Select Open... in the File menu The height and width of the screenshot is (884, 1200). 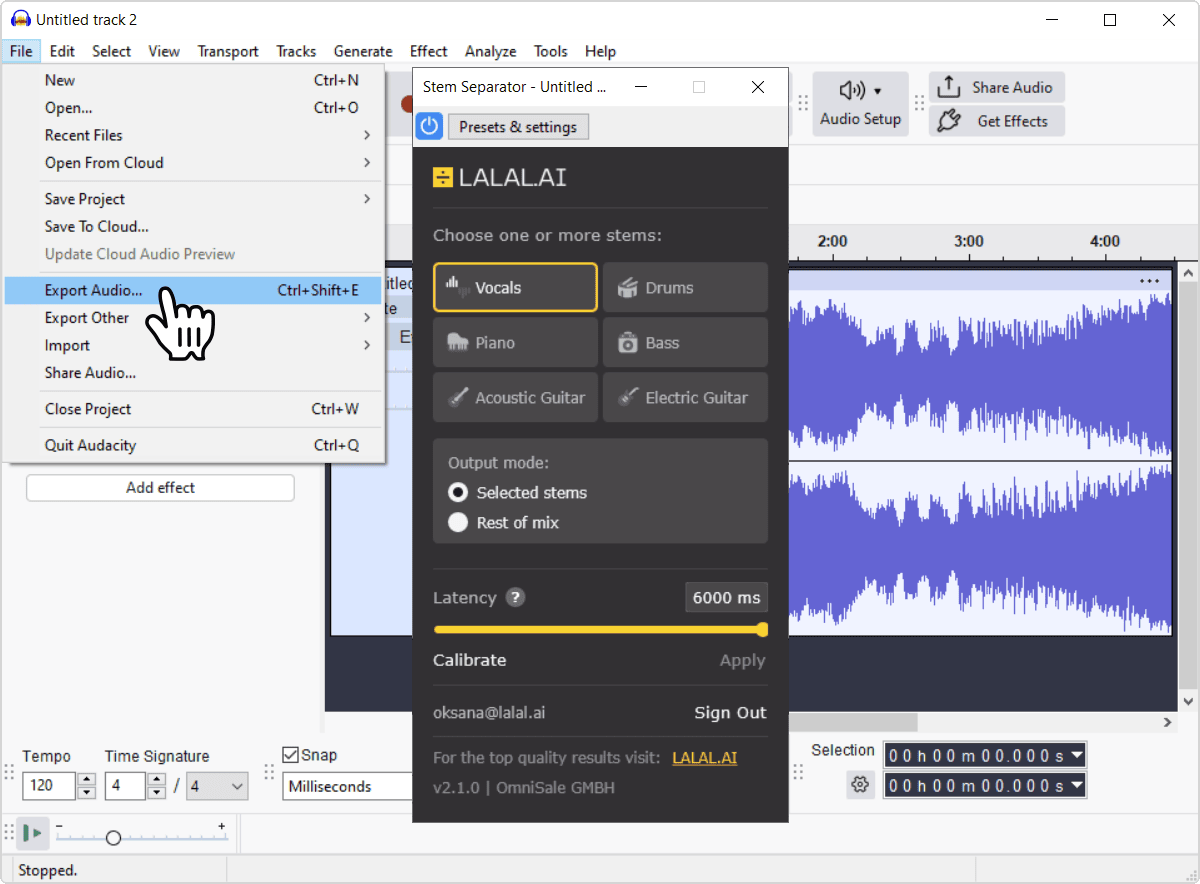pos(194,107)
